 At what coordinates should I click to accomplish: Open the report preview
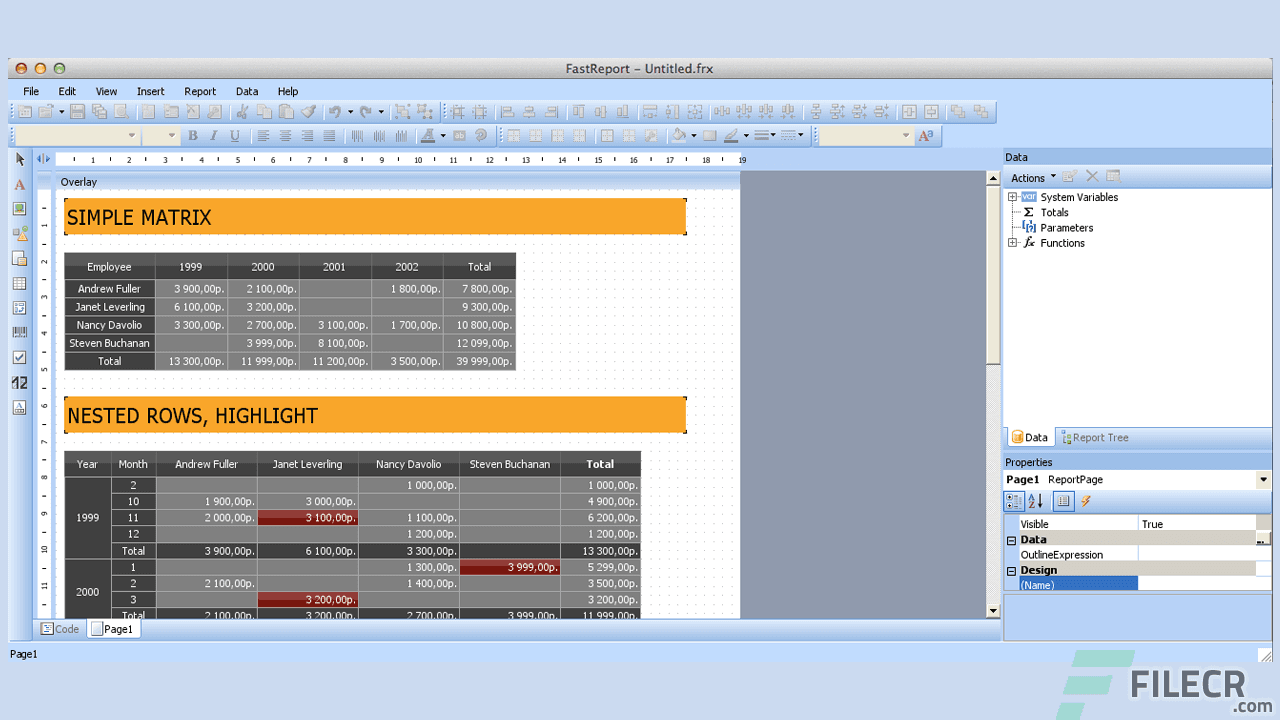coord(122,112)
